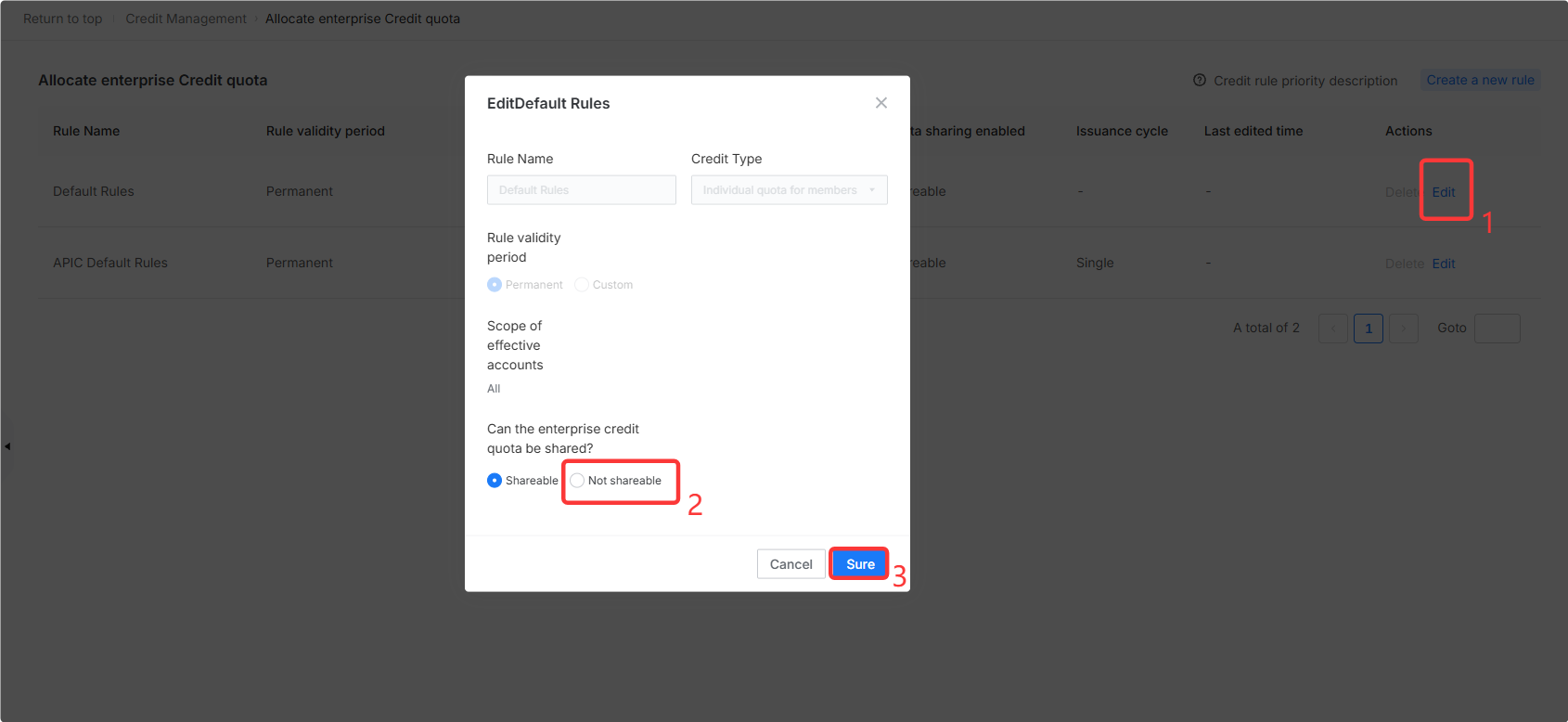Go back via Return to top breadcrumb
Screen dimensions: 1568x722
pos(63,19)
